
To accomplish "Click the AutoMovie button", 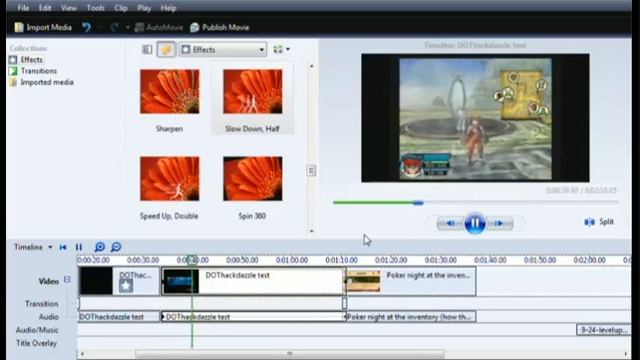I will [159, 27].
